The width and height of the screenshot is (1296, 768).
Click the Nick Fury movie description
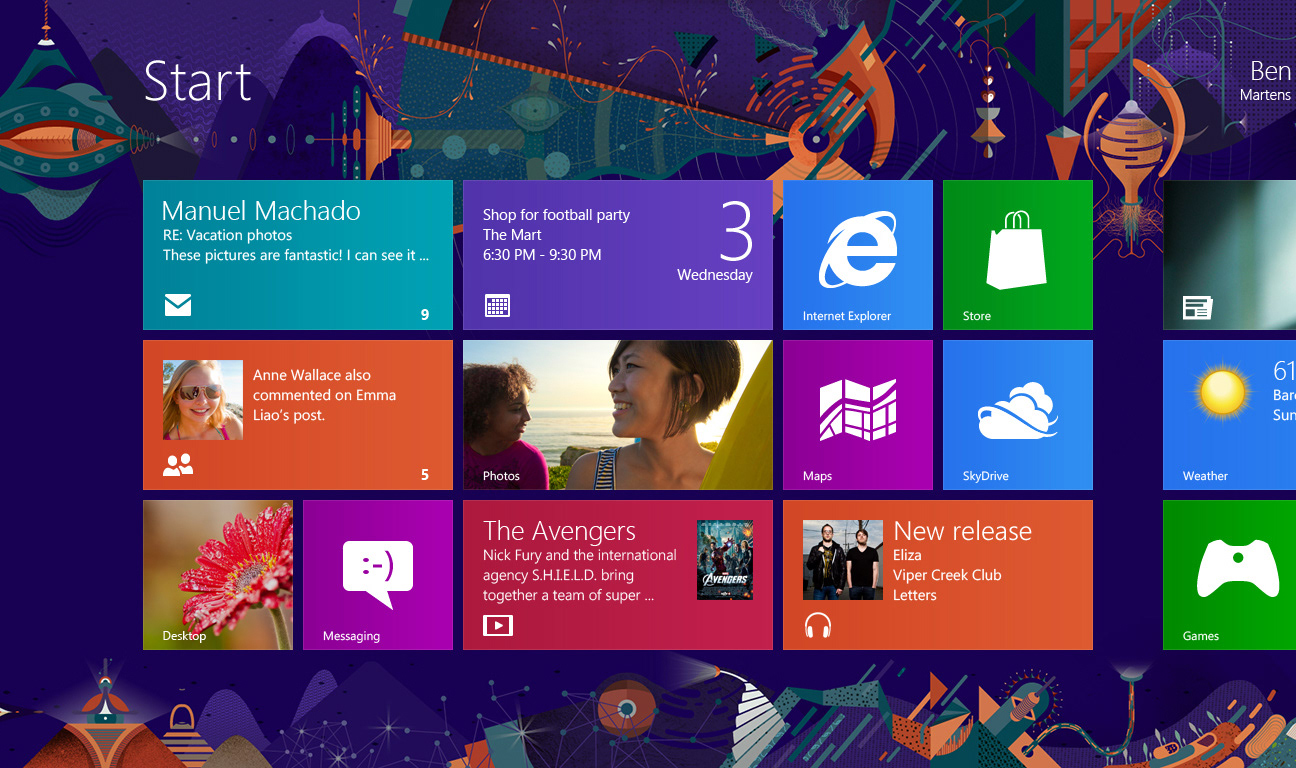[579, 575]
